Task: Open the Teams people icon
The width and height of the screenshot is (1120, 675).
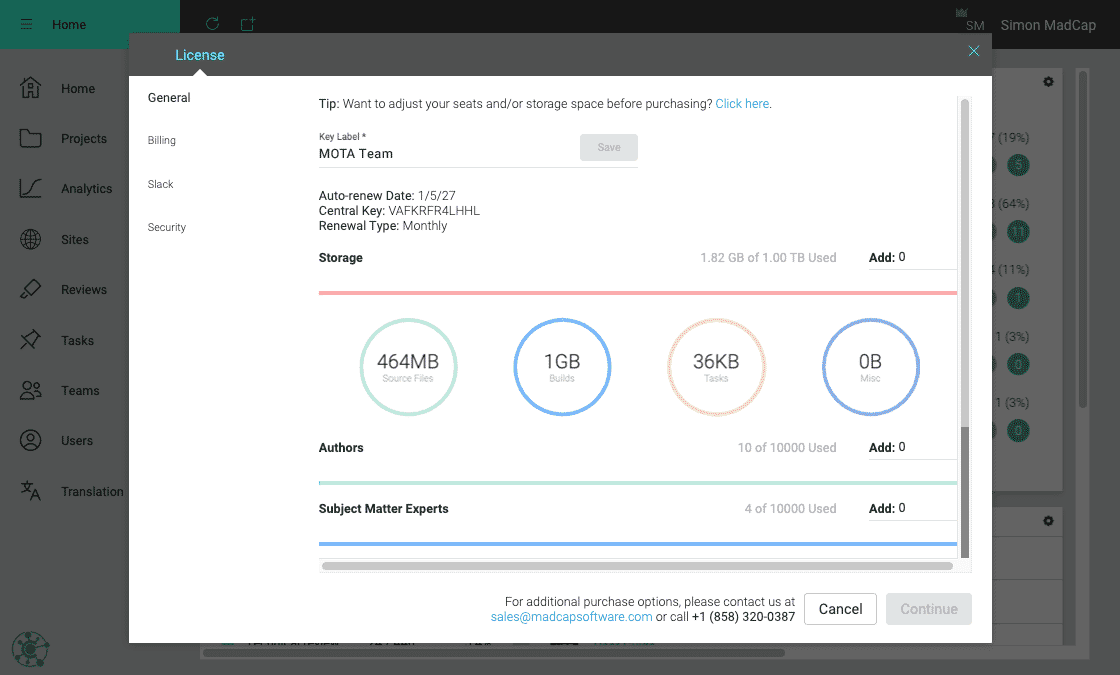Action: click(x=30, y=390)
